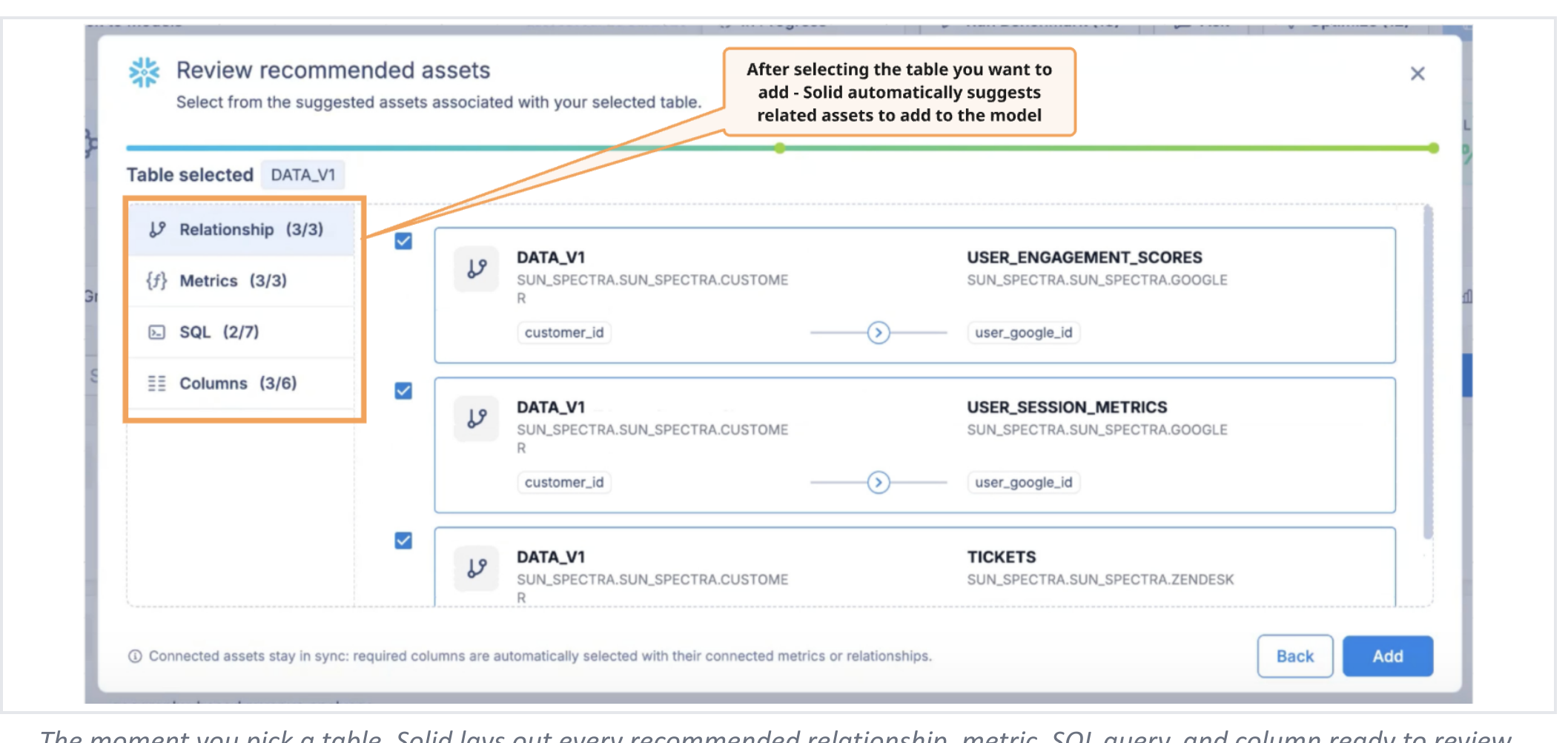Click the Back button
Screen dimensions: 1568x743
point(1295,656)
